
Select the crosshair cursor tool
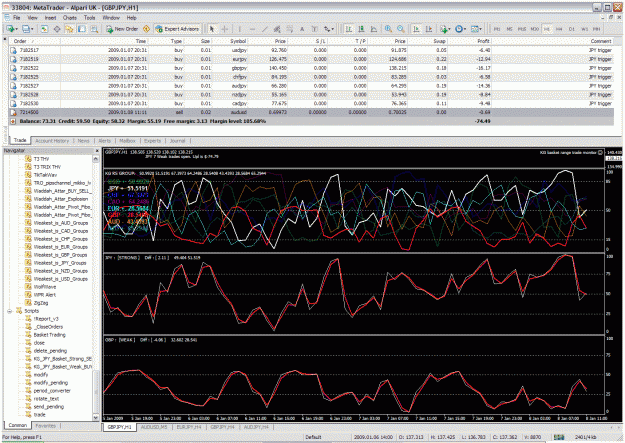coord(225,29)
